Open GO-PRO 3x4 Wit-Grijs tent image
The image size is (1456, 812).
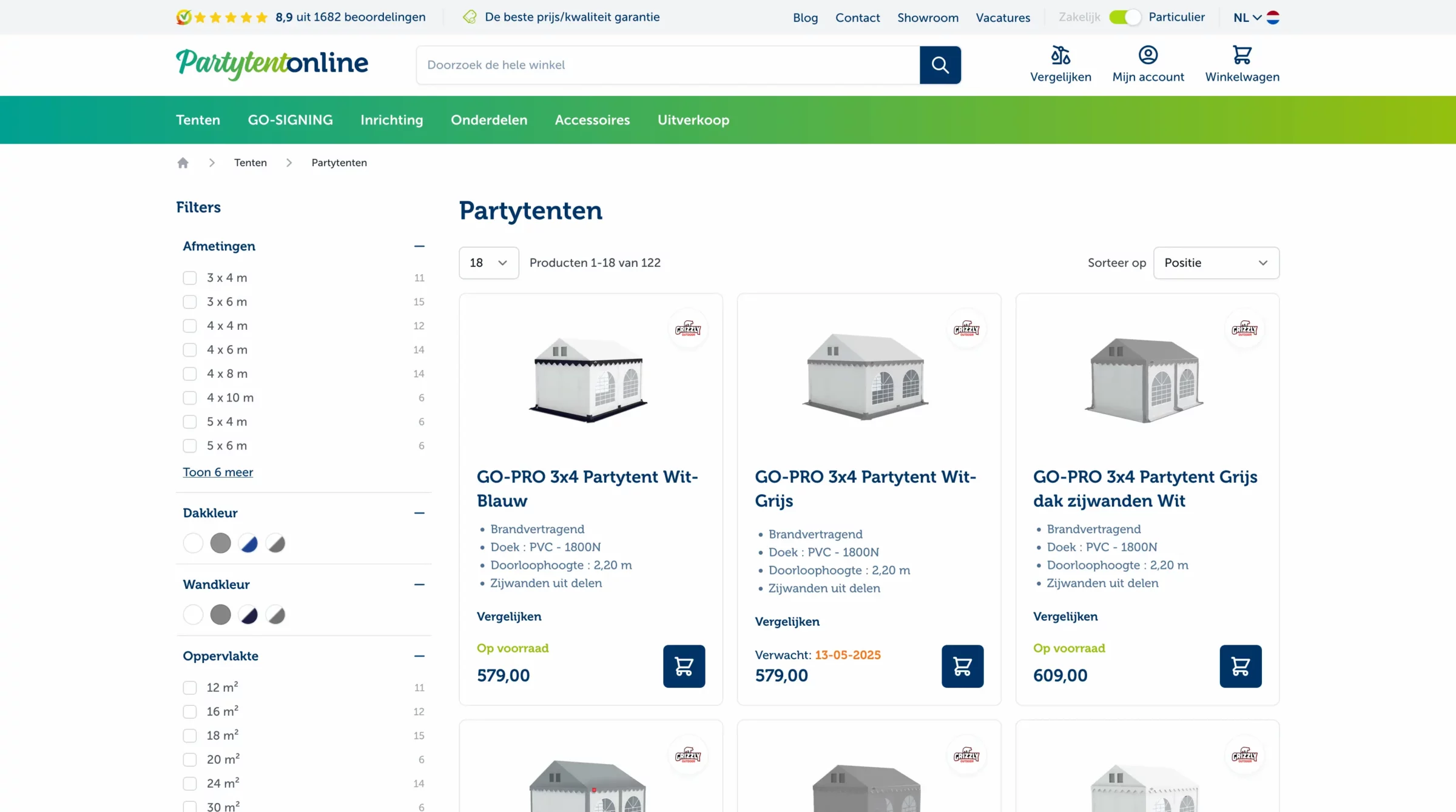click(866, 376)
